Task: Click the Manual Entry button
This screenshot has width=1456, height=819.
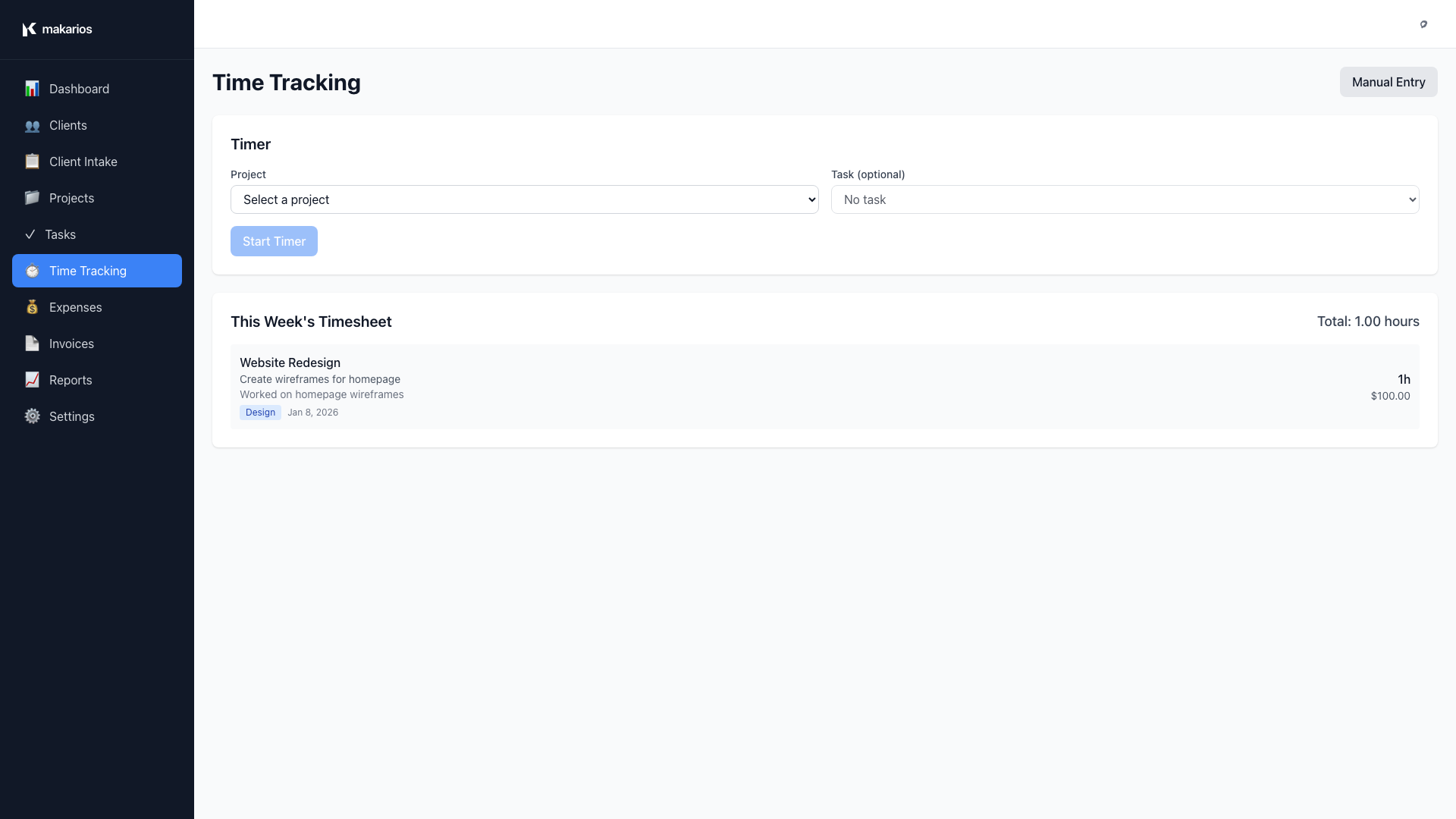Action: (x=1389, y=82)
